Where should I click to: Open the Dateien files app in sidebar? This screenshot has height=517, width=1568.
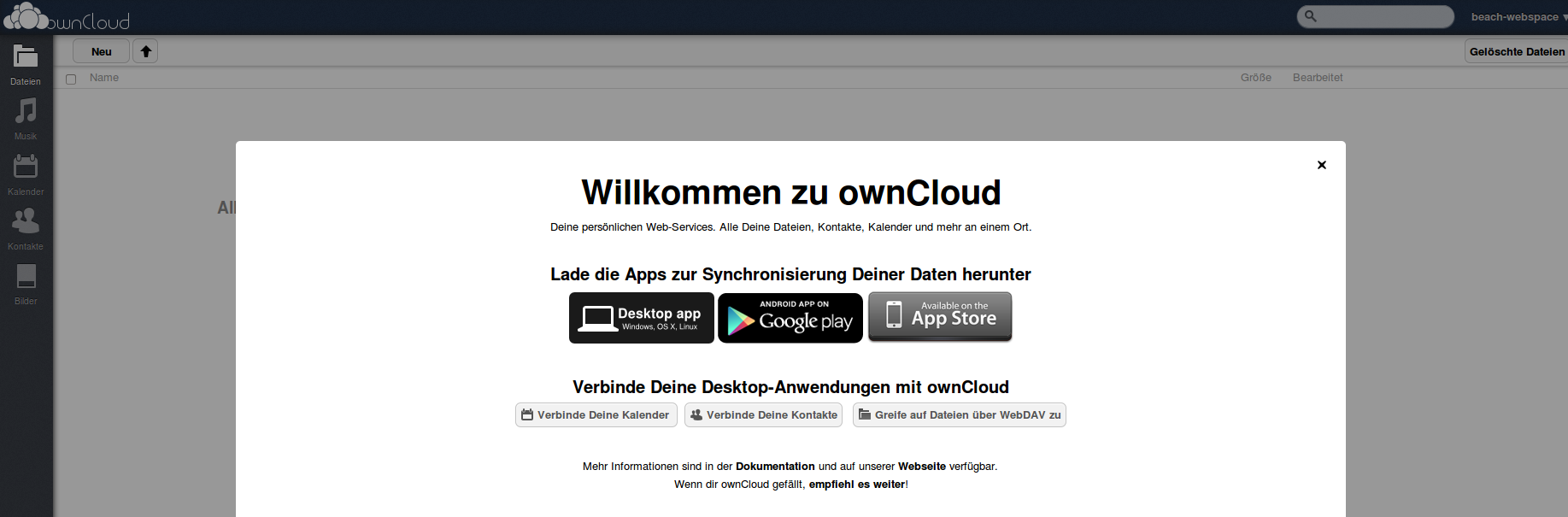(26, 65)
